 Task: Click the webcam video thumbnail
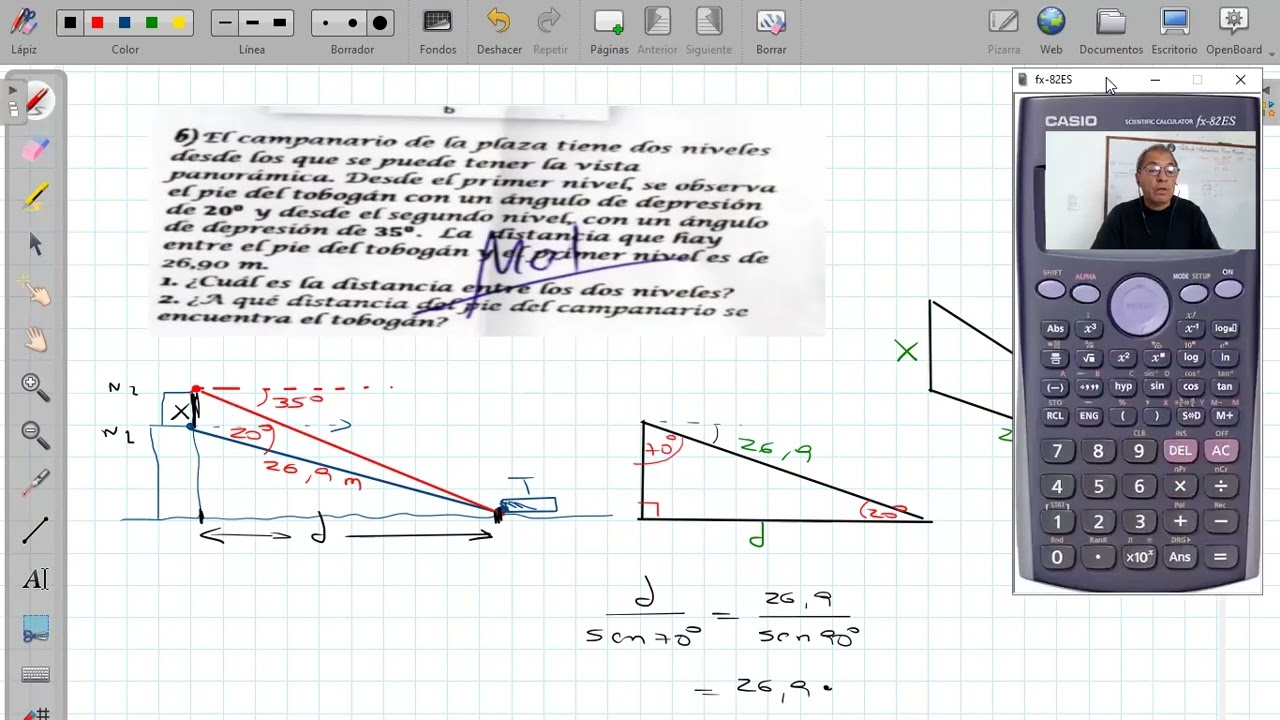1150,191
